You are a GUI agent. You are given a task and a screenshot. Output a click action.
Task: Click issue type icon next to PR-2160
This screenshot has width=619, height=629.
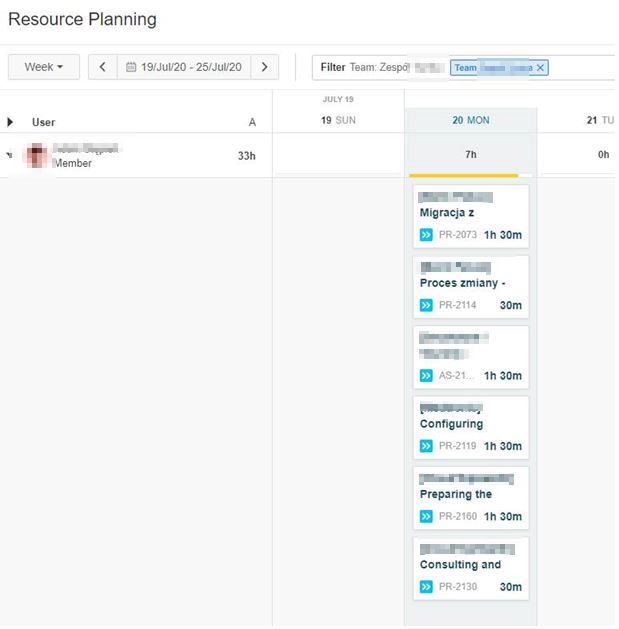click(427, 516)
